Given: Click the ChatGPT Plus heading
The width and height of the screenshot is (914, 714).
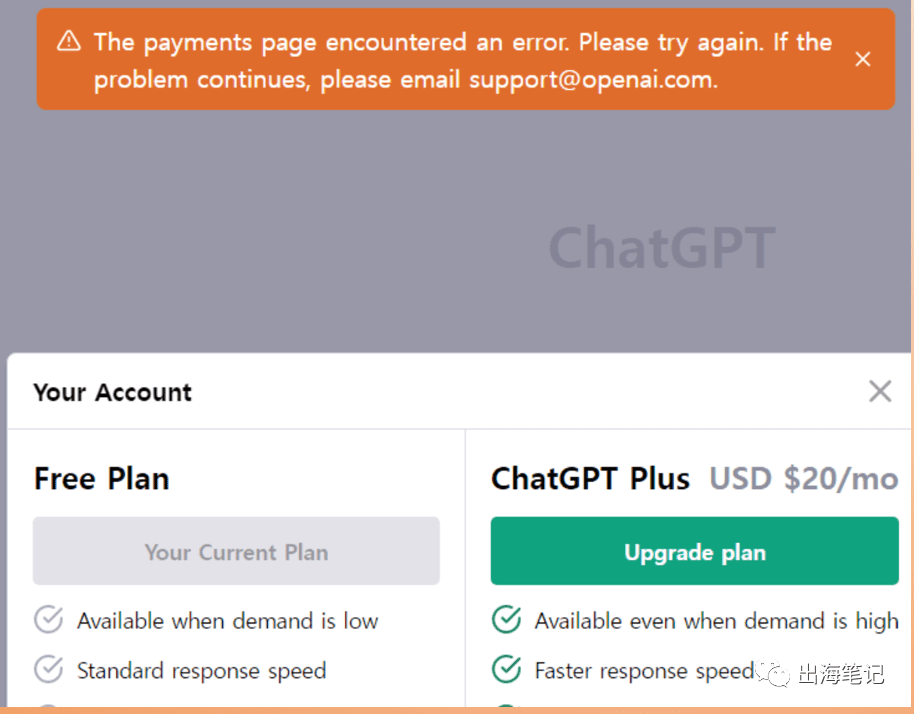Looking at the screenshot, I should point(590,479).
